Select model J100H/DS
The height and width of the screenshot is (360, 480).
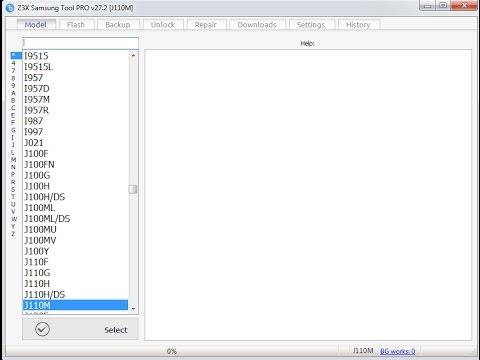76,197
